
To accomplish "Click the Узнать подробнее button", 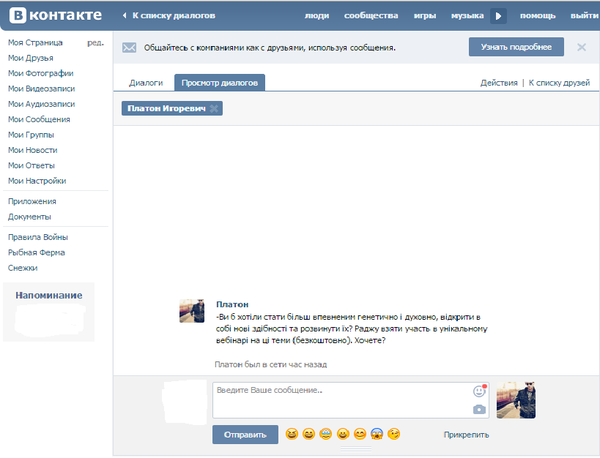I will tap(515, 47).
